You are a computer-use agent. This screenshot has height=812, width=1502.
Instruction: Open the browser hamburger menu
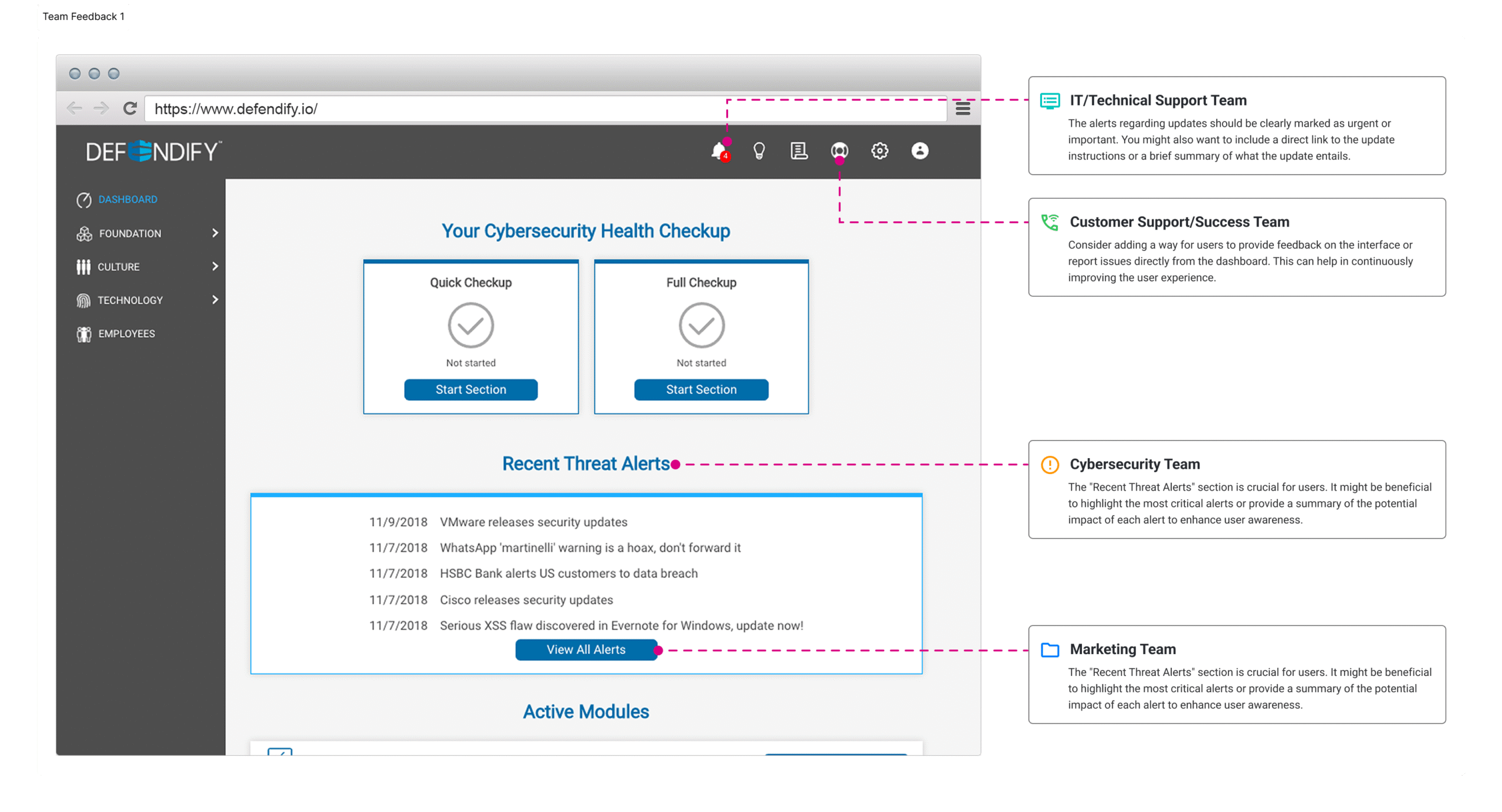[x=962, y=109]
